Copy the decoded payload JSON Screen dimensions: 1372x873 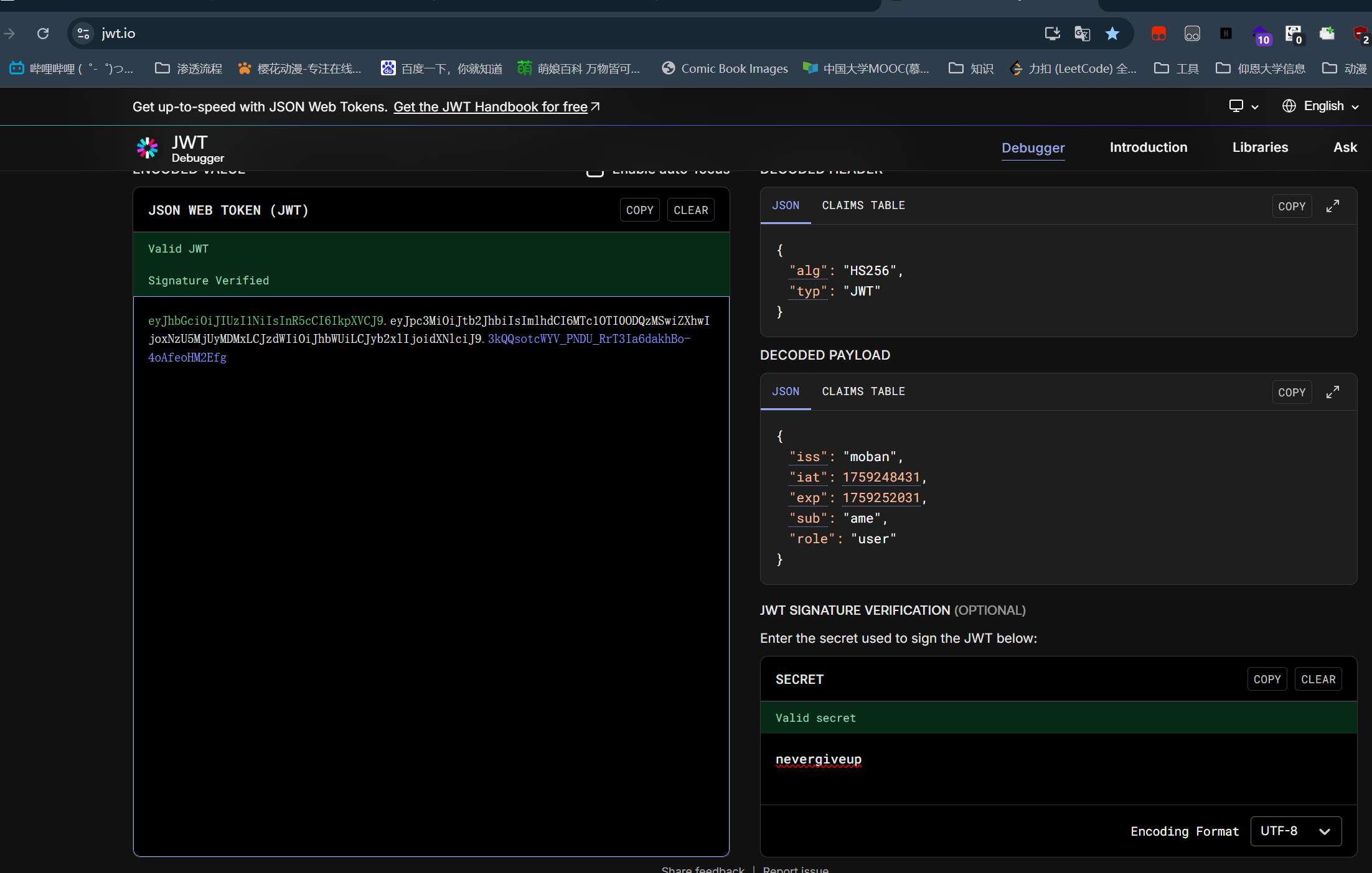click(x=1292, y=393)
